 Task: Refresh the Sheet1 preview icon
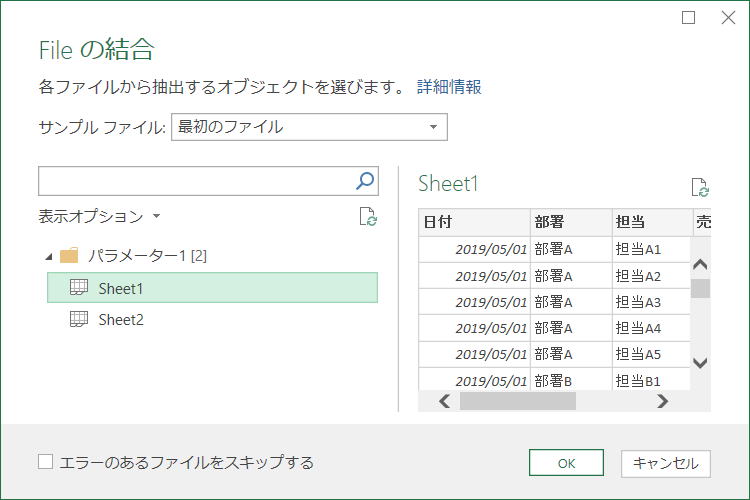(x=700, y=188)
